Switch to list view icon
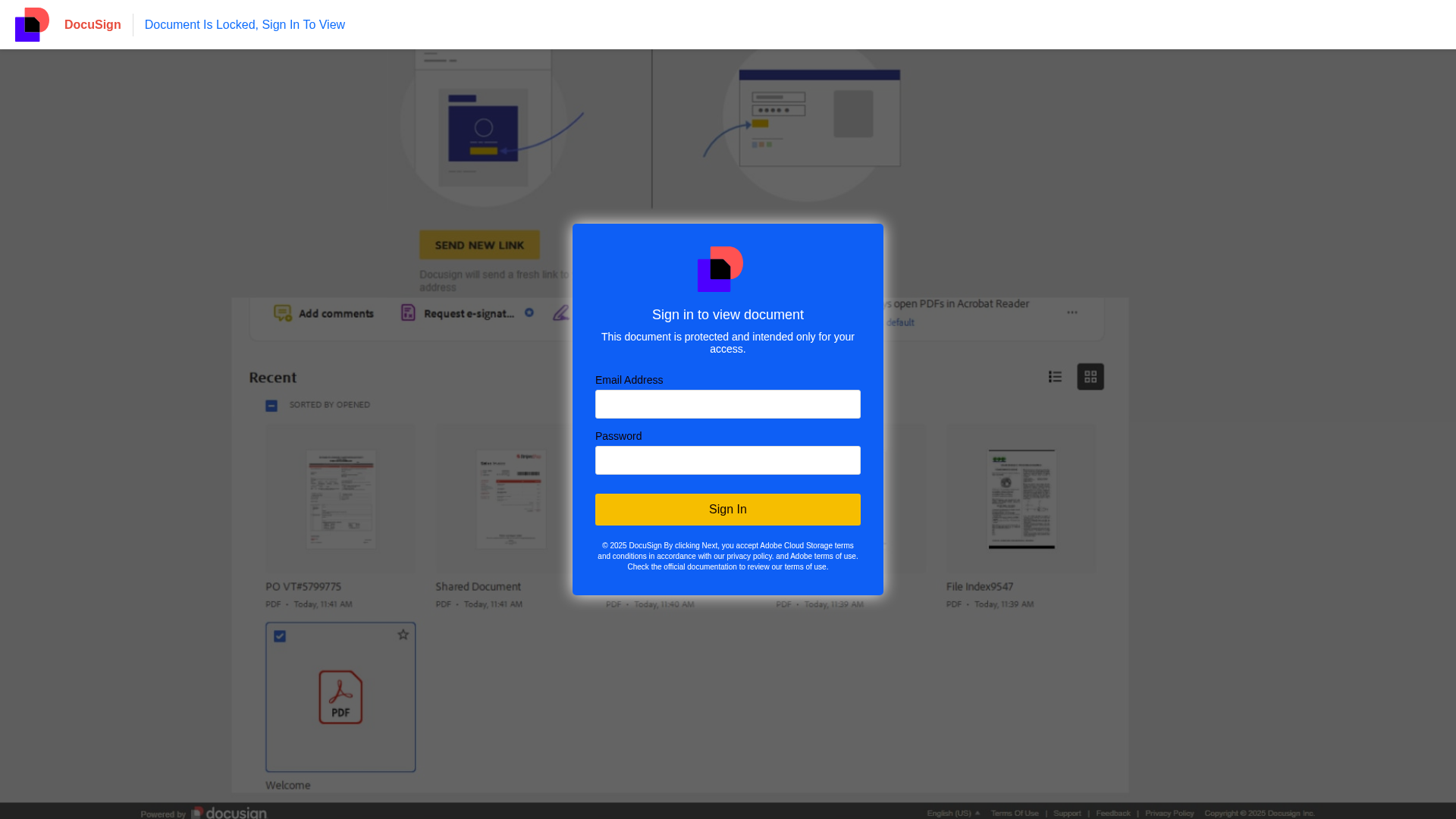The width and height of the screenshot is (1456, 819). tap(1055, 377)
